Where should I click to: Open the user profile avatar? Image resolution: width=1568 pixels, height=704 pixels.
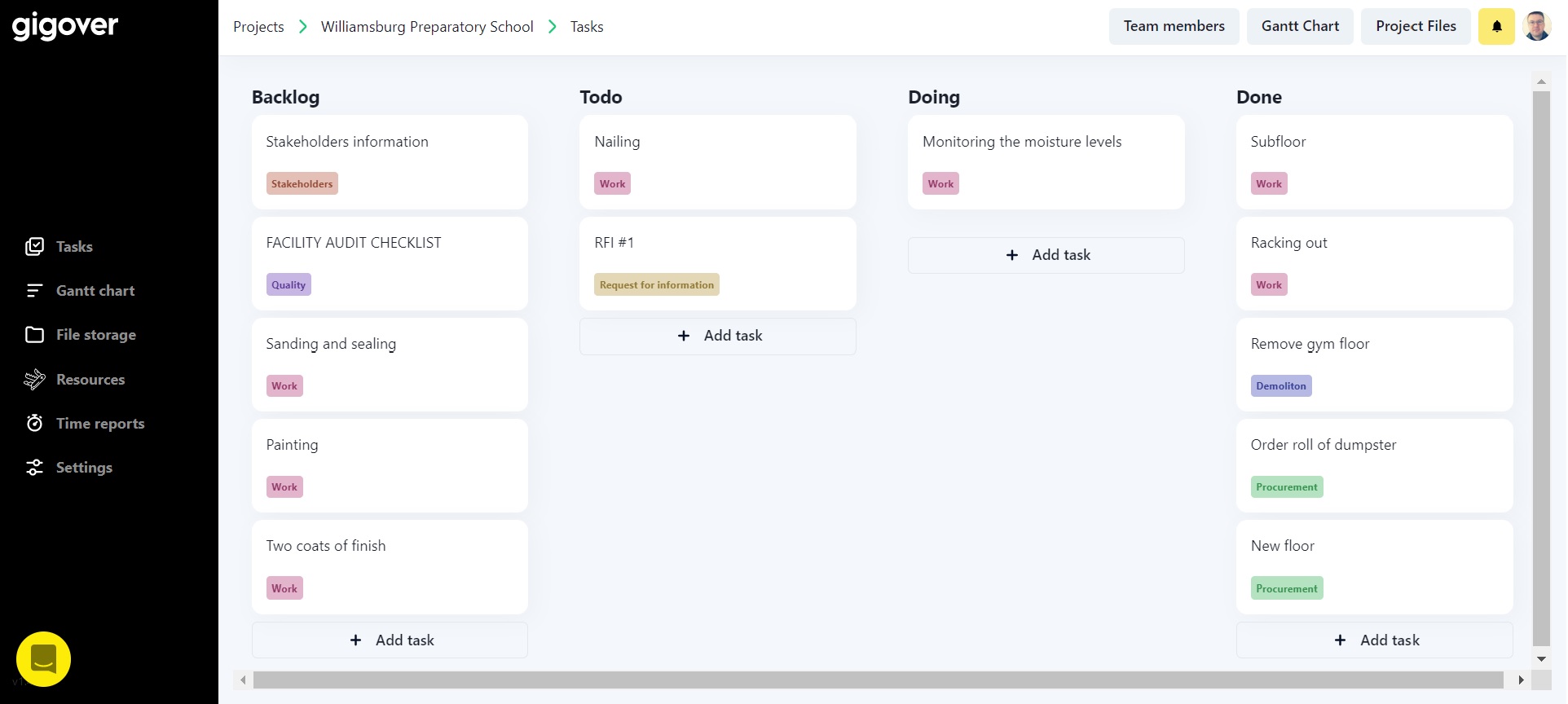coord(1537,26)
